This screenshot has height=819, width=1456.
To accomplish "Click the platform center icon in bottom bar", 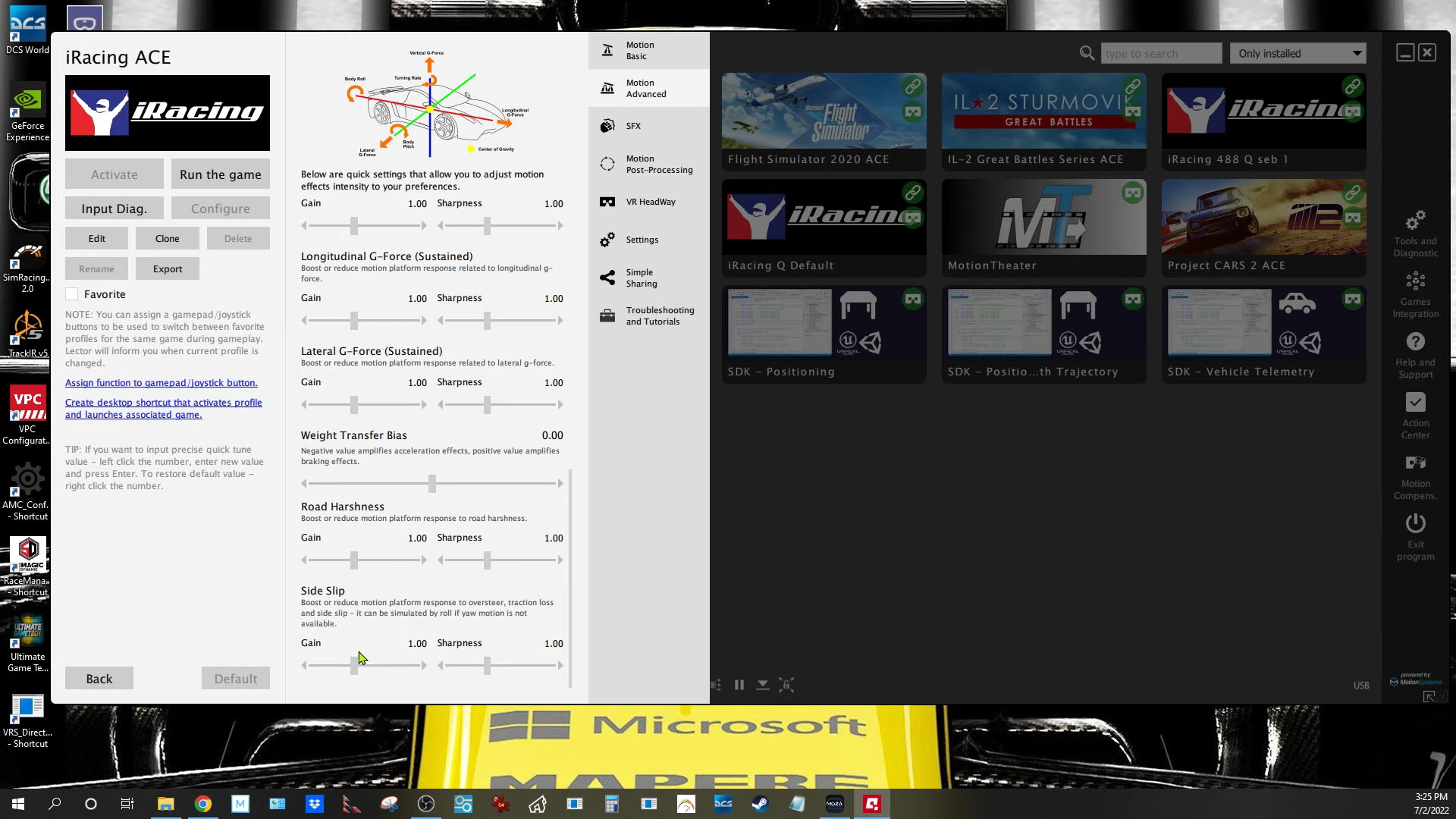I will point(786,685).
